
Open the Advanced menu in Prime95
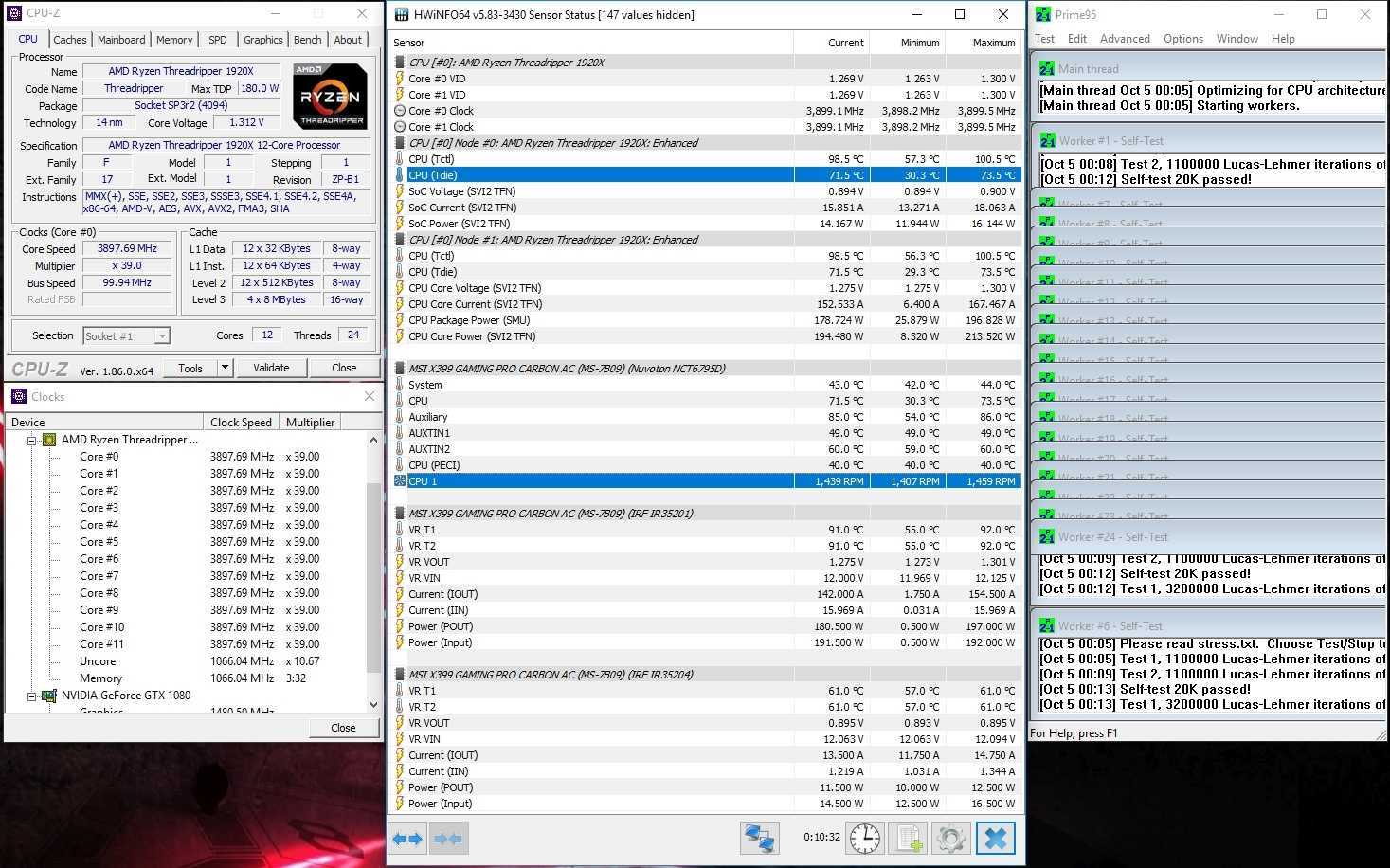click(x=1125, y=39)
